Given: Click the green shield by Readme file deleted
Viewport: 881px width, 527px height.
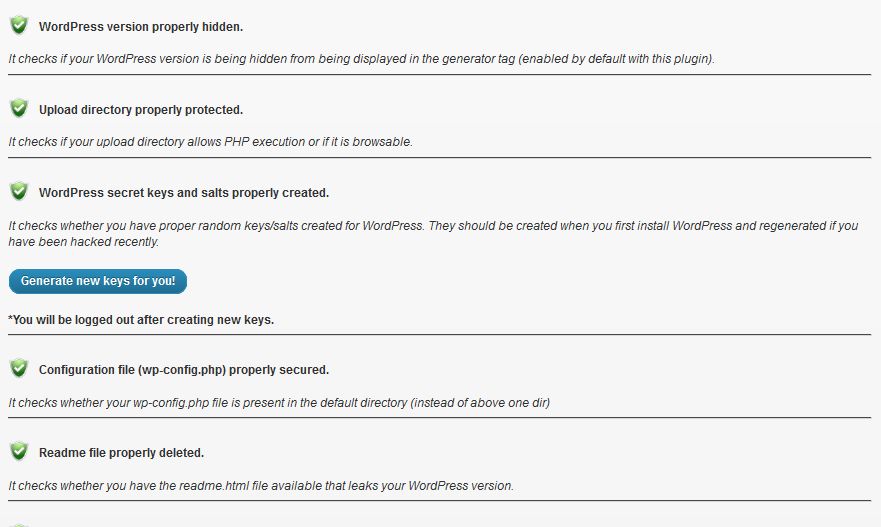Looking at the screenshot, I should coord(19,452).
